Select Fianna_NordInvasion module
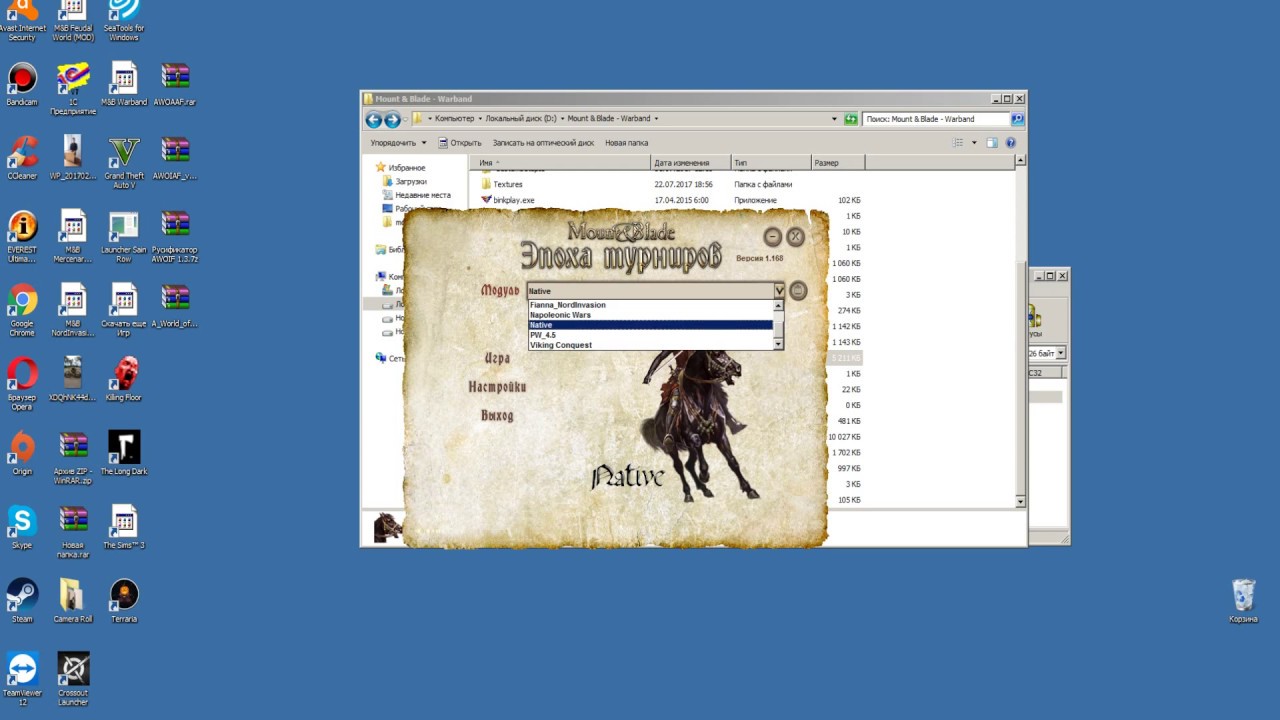This screenshot has height=720, width=1280. coord(651,305)
